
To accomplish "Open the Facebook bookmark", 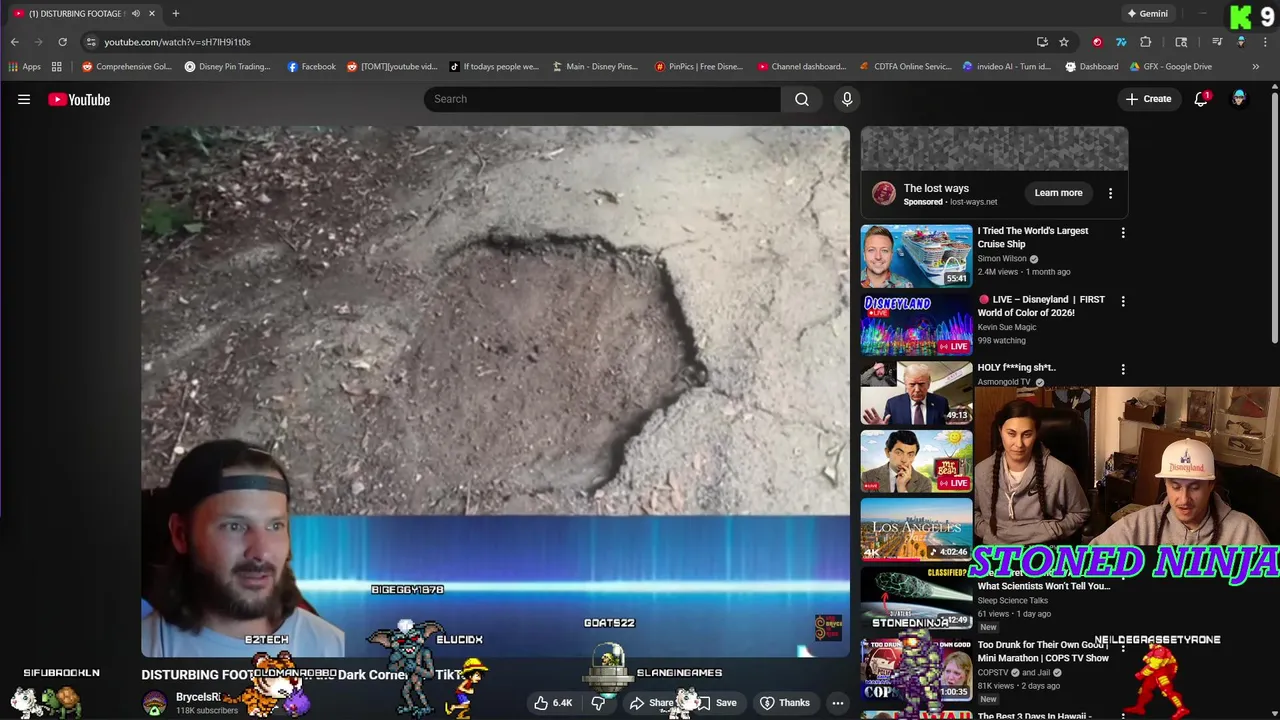I will pyautogui.click(x=312, y=67).
